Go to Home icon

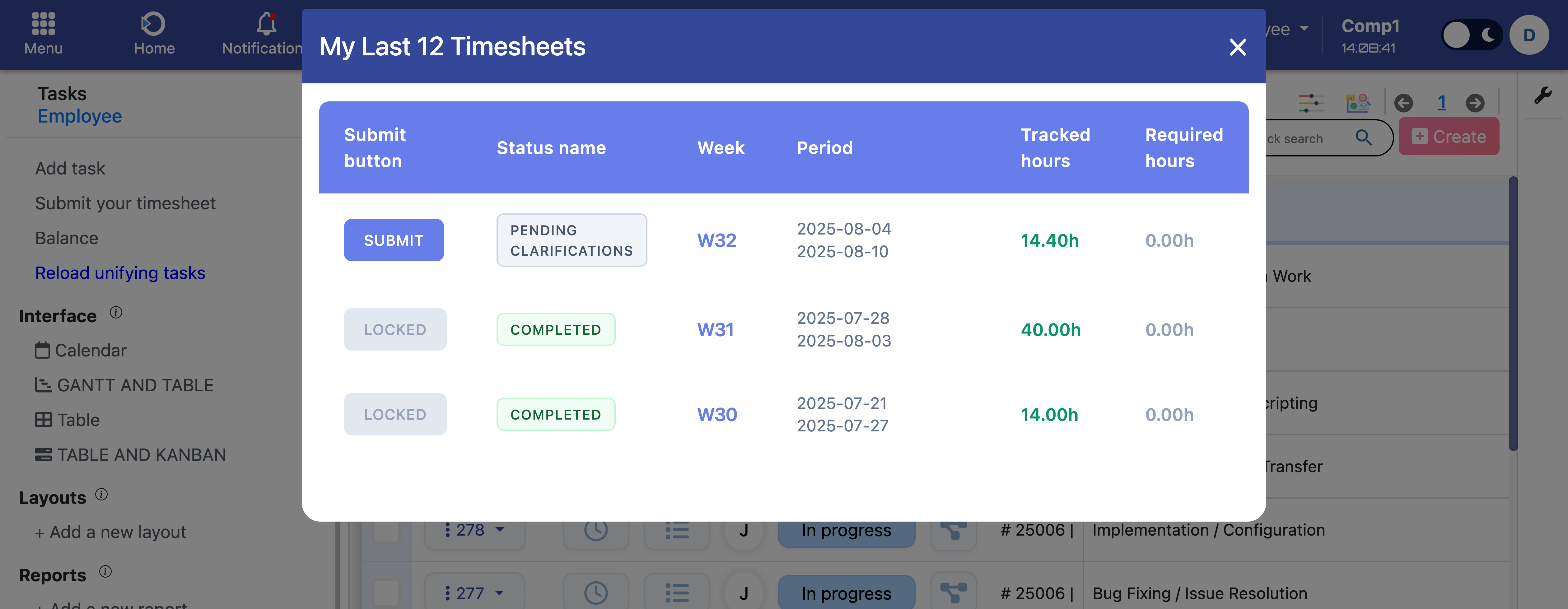153,24
